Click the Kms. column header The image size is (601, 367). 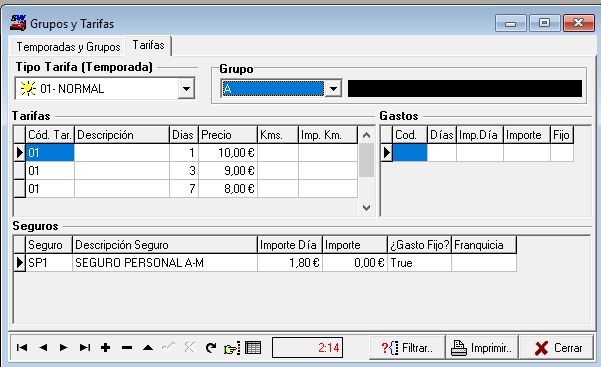point(278,135)
